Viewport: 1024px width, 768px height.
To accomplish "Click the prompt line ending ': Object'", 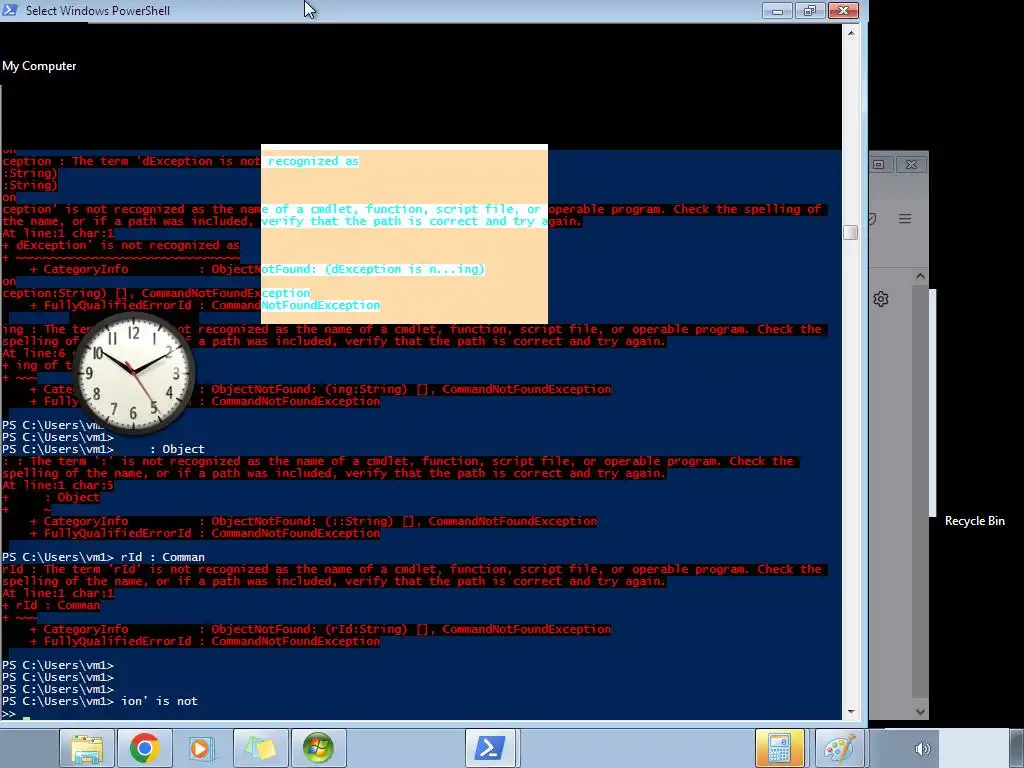I will tap(103, 449).
